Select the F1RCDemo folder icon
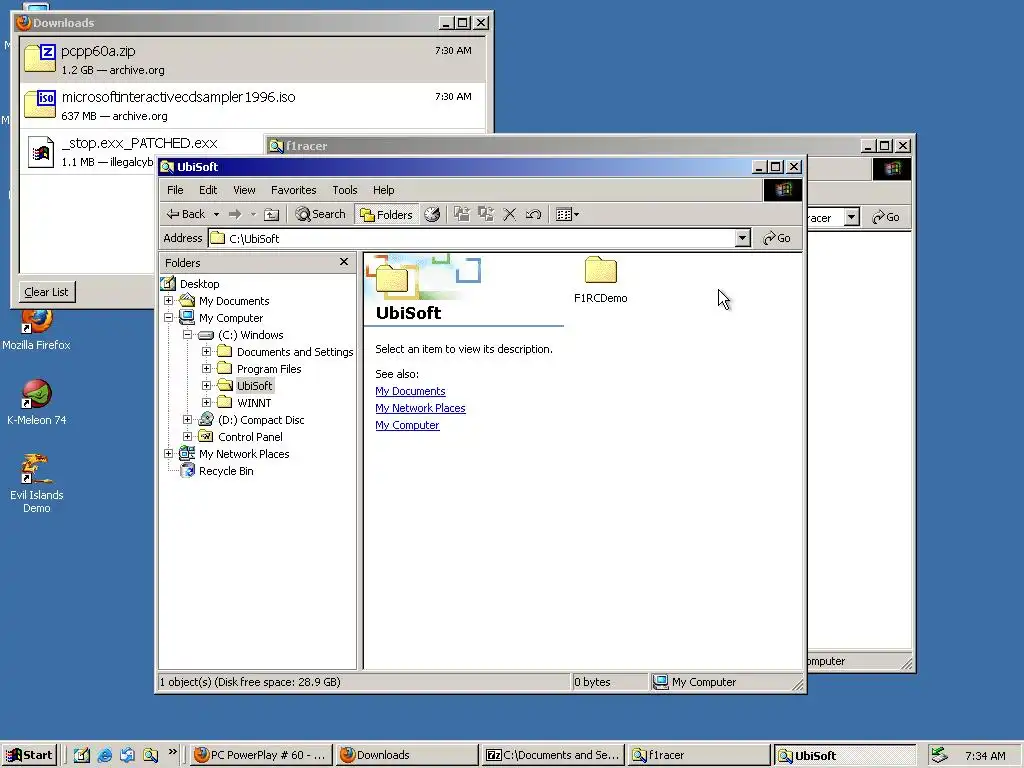 point(600,271)
